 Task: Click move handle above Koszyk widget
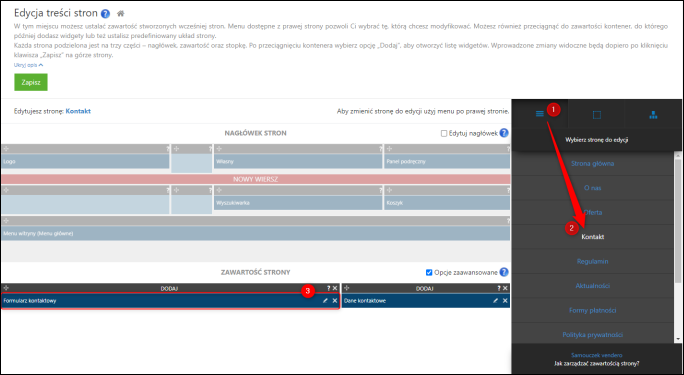pyautogui.click(x=389, y=190)
